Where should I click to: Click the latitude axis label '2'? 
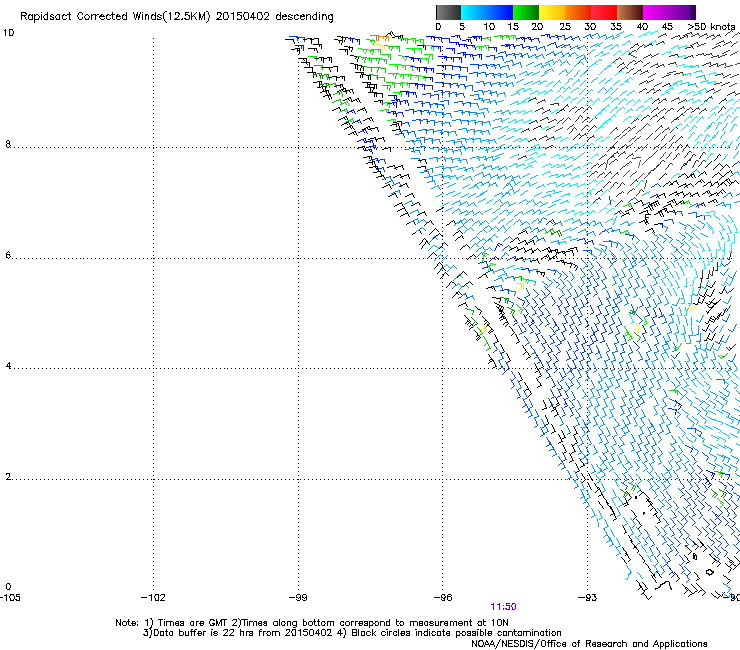[x=8, y=476]
